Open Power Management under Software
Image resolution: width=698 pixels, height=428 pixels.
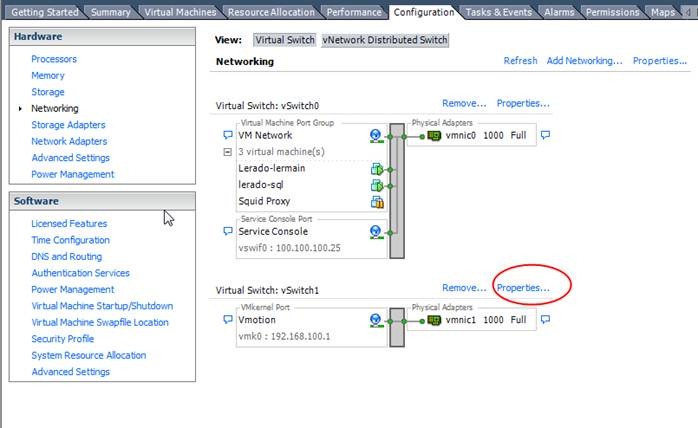(x=73, y=289)
